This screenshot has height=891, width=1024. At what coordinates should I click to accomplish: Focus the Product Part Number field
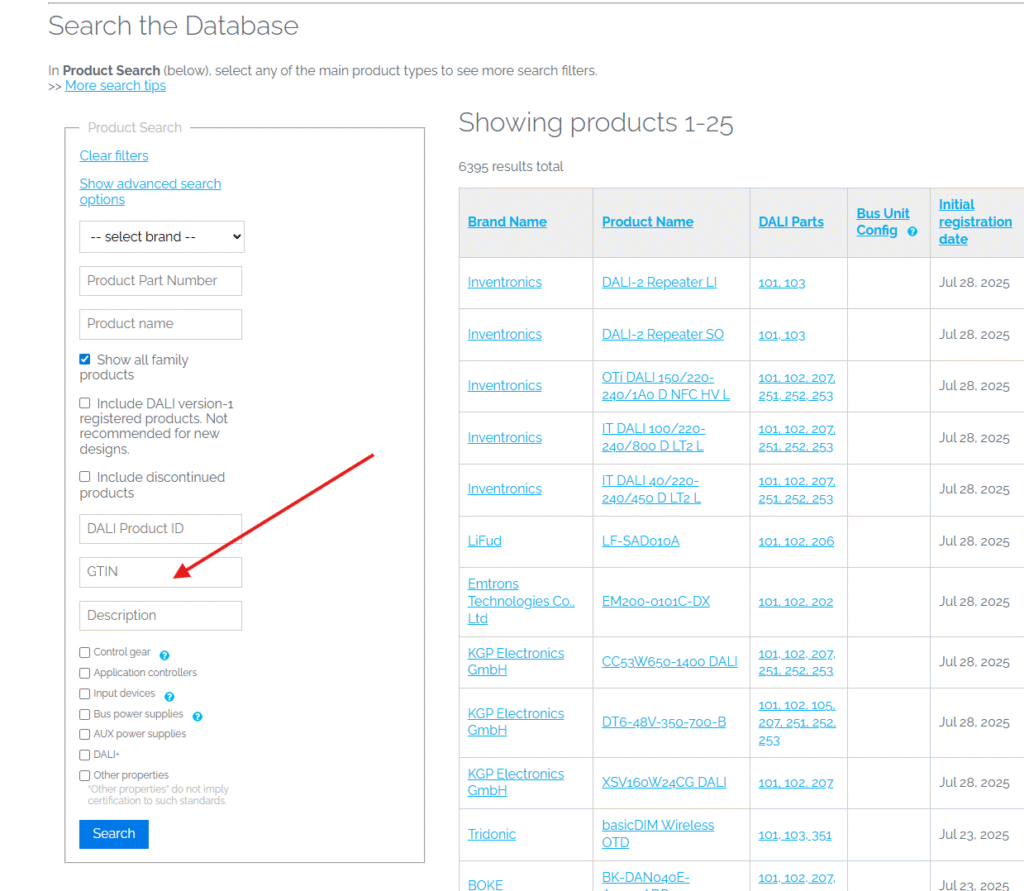(x=161, y=281)
